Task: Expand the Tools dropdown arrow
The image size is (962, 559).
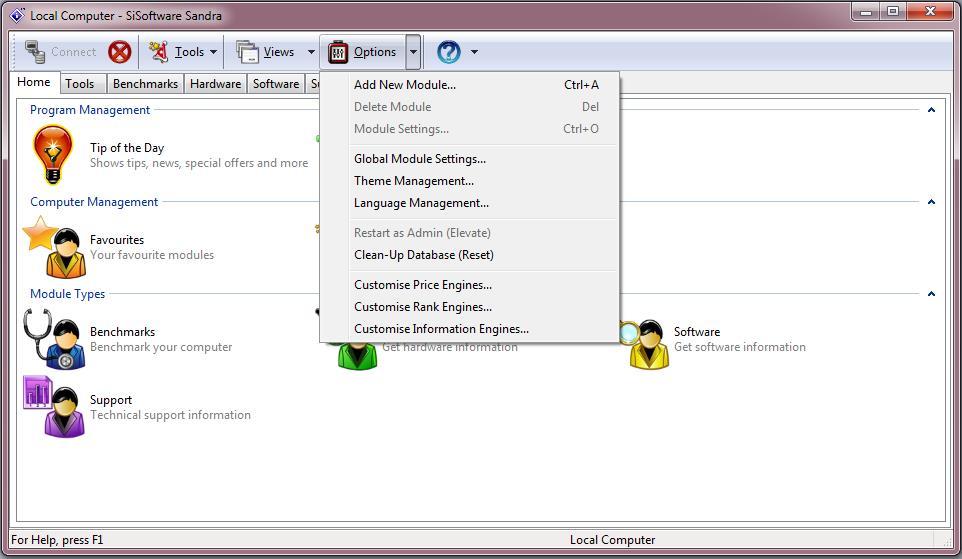Action: [x=214, y=52]
